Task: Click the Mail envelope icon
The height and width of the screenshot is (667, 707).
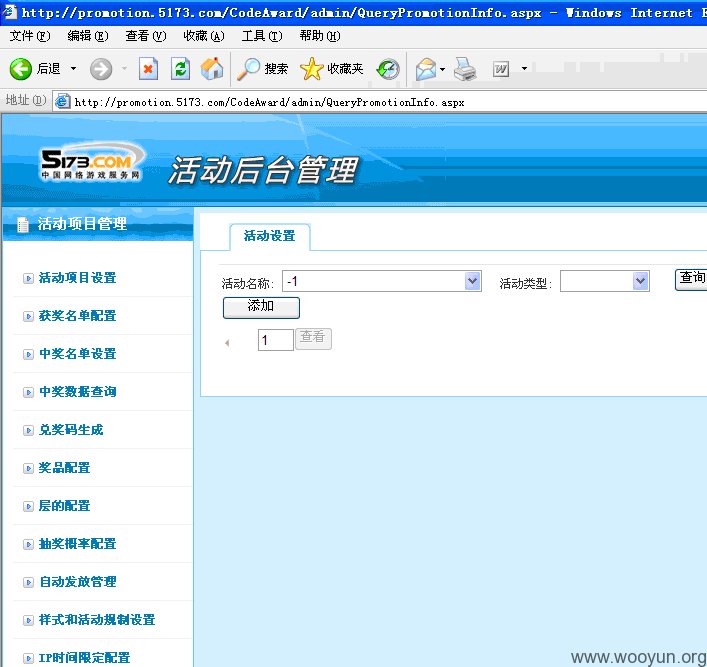Action: (426, 69)
